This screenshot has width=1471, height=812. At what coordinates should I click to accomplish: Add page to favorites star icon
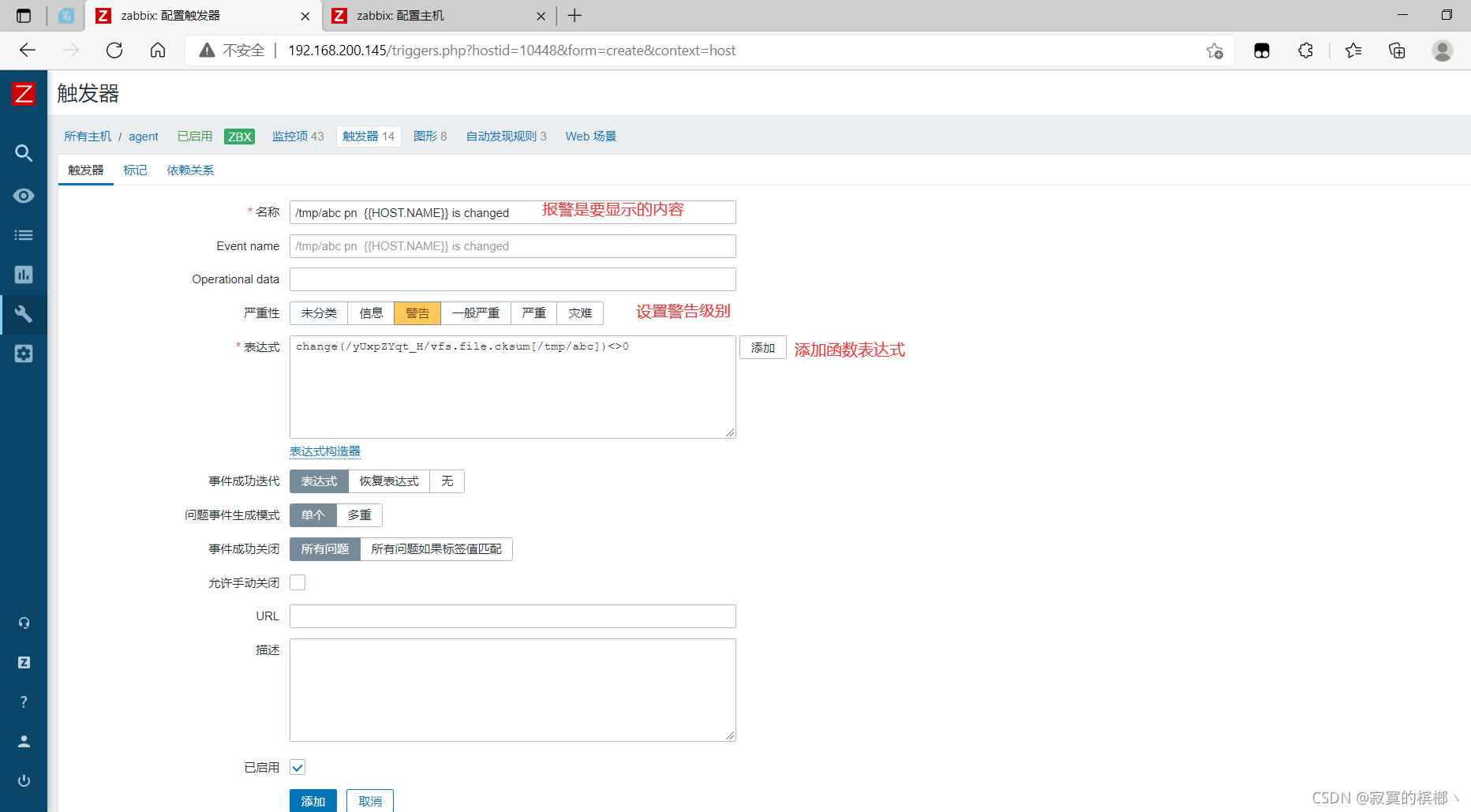point(1215,51)
